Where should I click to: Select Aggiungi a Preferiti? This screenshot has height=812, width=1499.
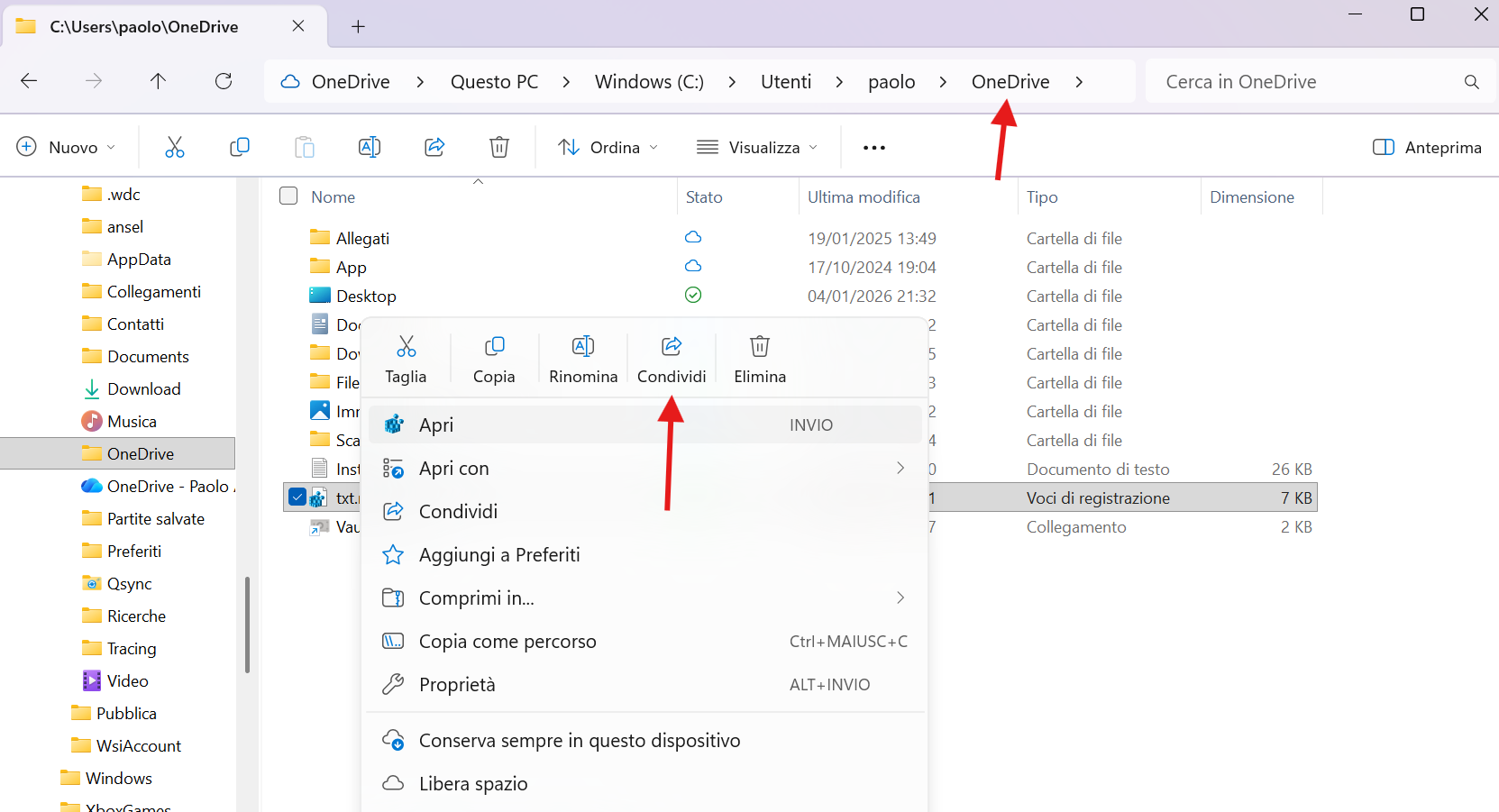coord(646,554)
